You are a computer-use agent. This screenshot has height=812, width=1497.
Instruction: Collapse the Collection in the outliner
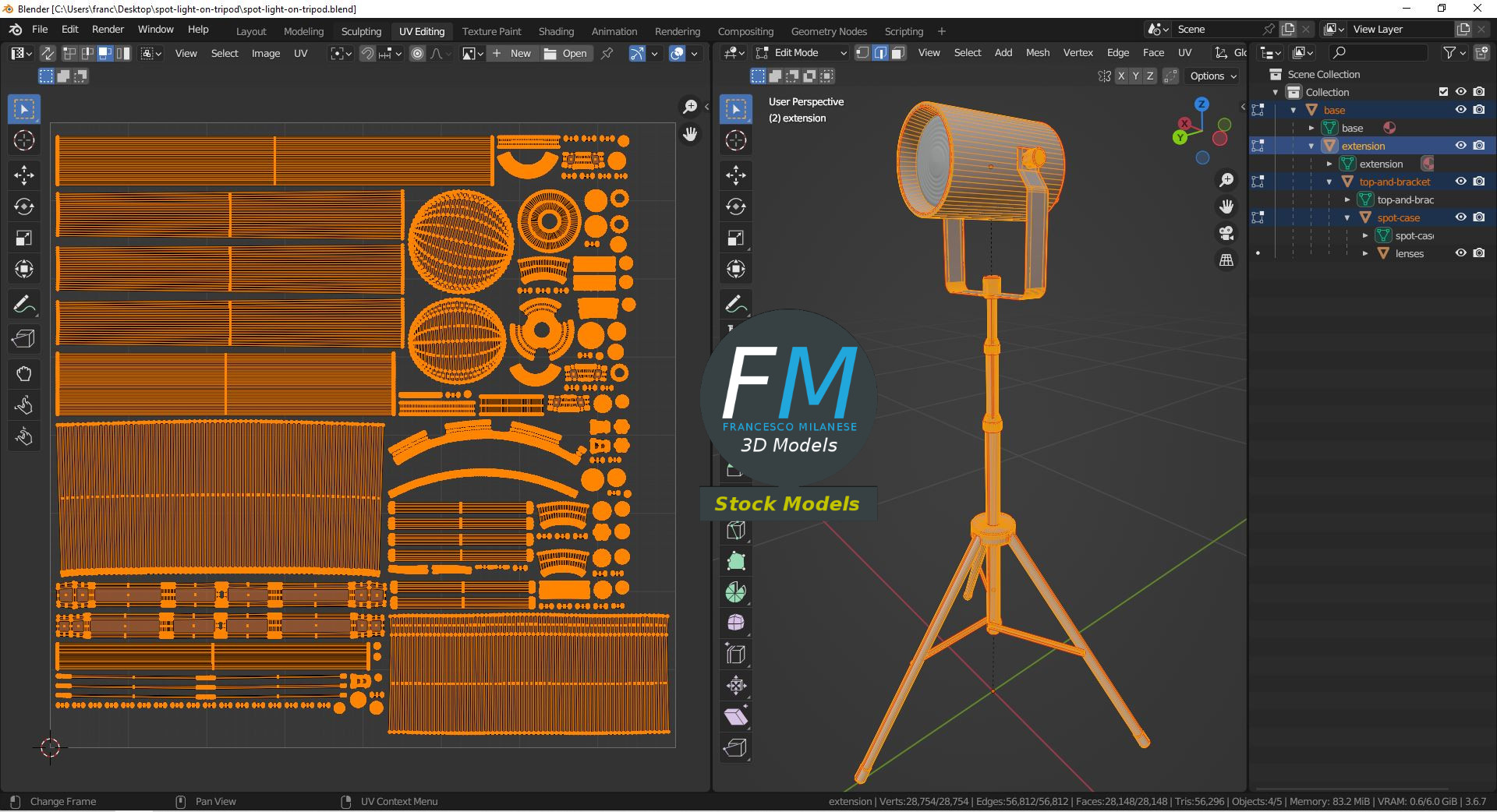point(1276,92)
